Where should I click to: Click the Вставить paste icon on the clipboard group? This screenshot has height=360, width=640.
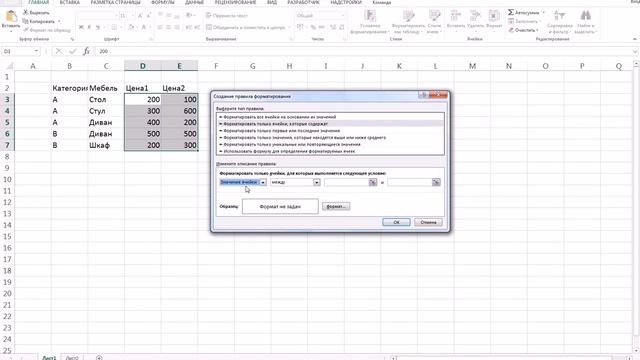[x=11, y=17]
